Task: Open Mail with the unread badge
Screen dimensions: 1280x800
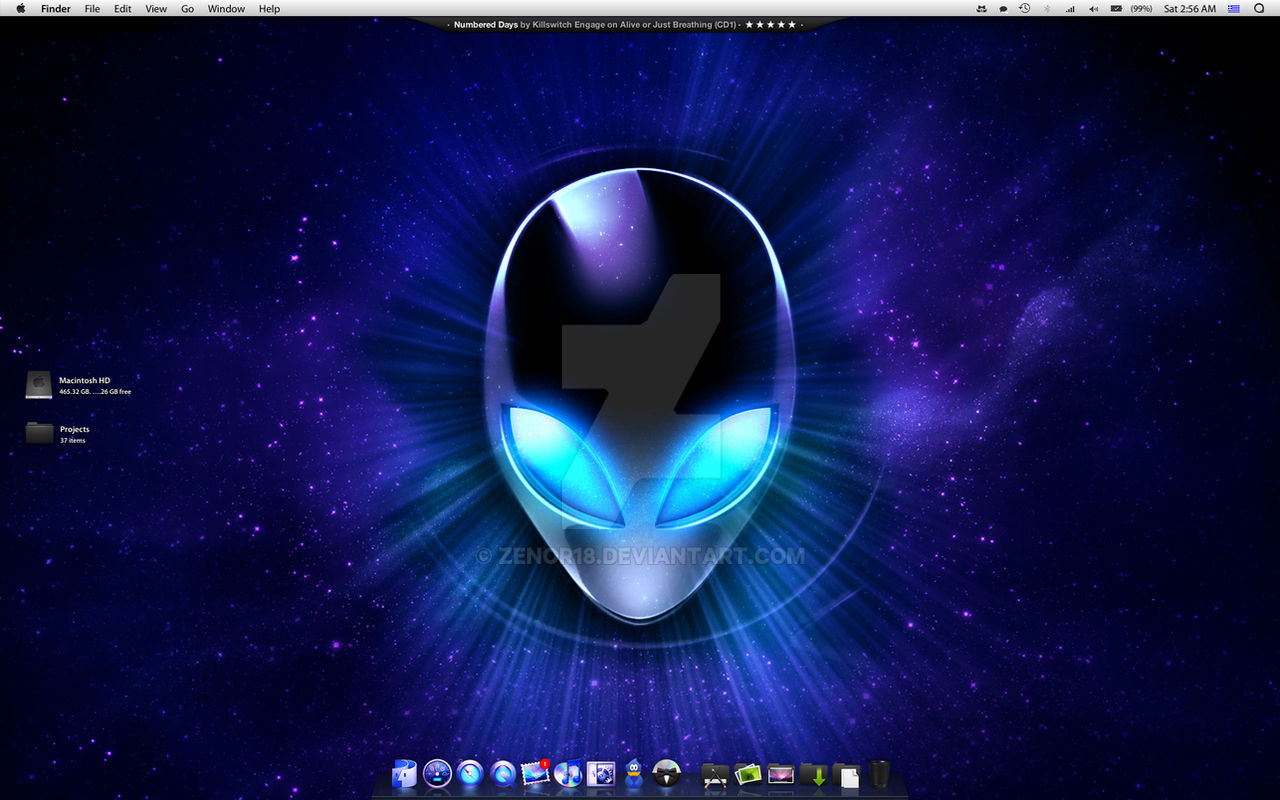Action: tap(536, 773)
